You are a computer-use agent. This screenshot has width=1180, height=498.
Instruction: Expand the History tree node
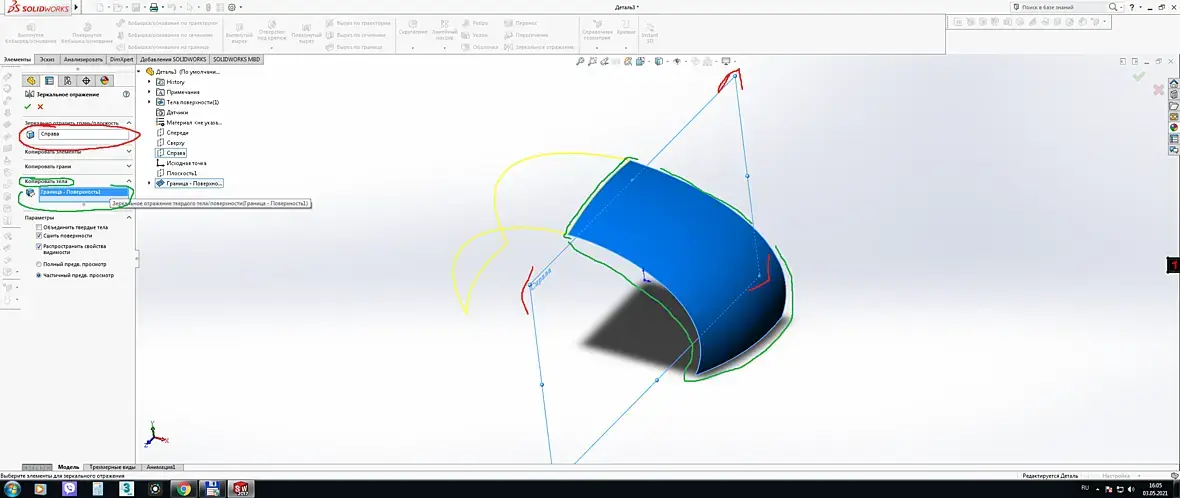click(x=150, y=81)
